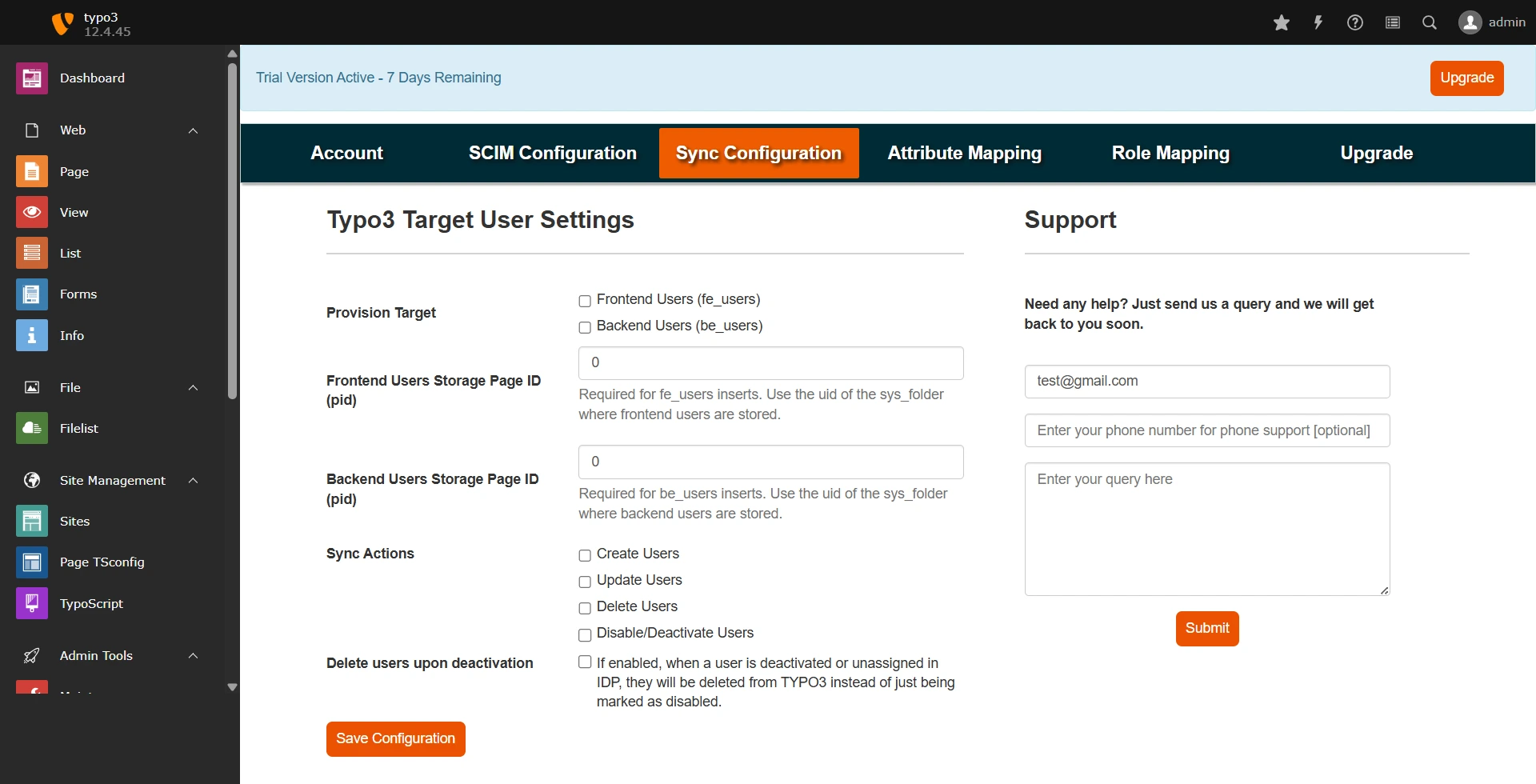Click the sidebar scroll up arrow

232,54
